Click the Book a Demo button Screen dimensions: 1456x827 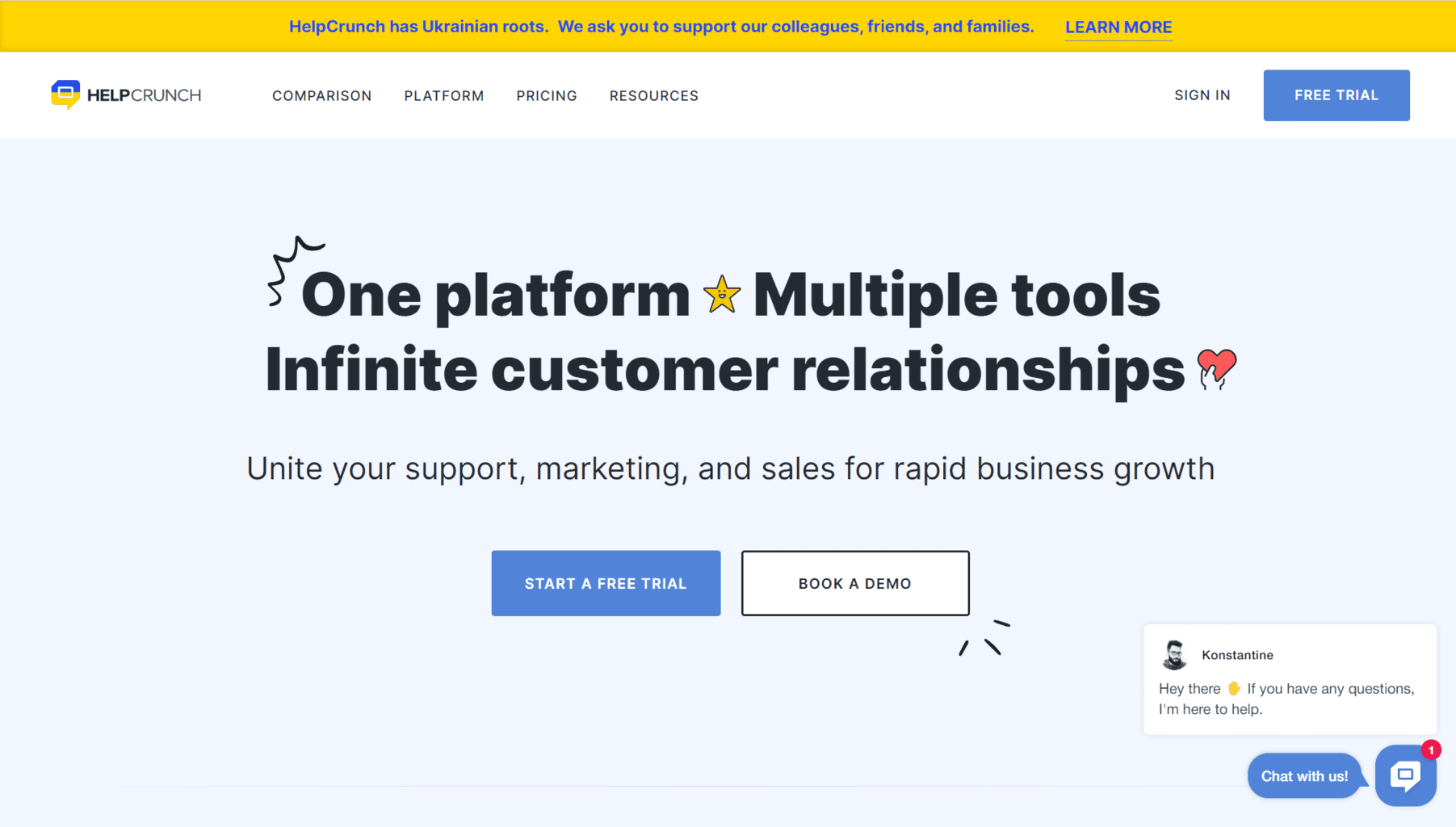point(855,583)
